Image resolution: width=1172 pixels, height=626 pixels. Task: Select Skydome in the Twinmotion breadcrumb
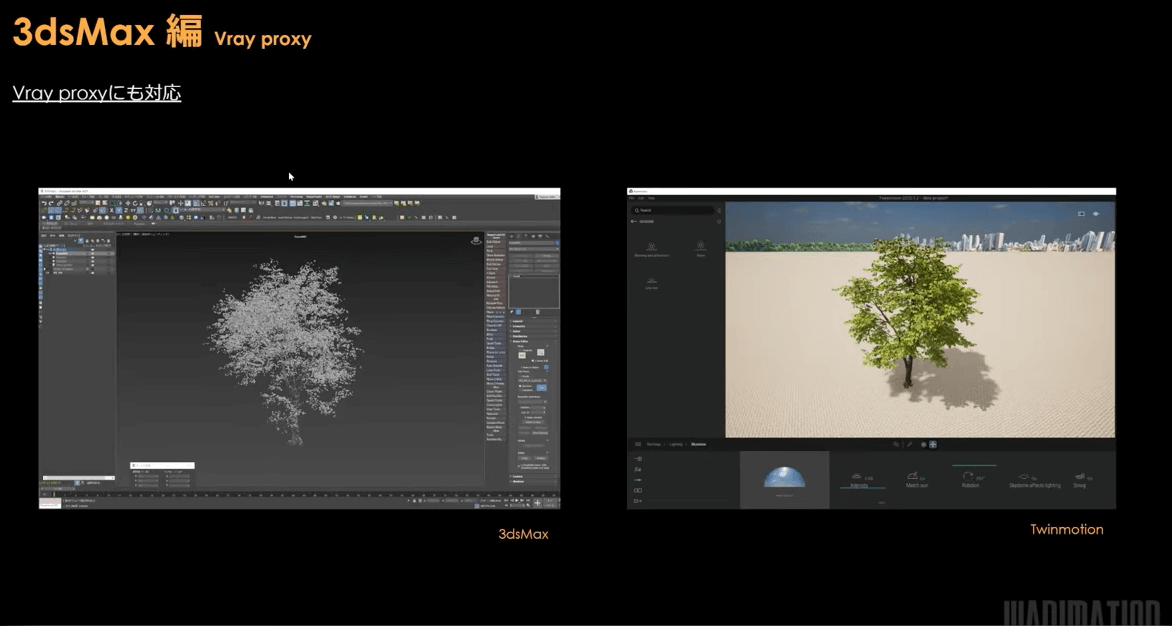(698, 444)
